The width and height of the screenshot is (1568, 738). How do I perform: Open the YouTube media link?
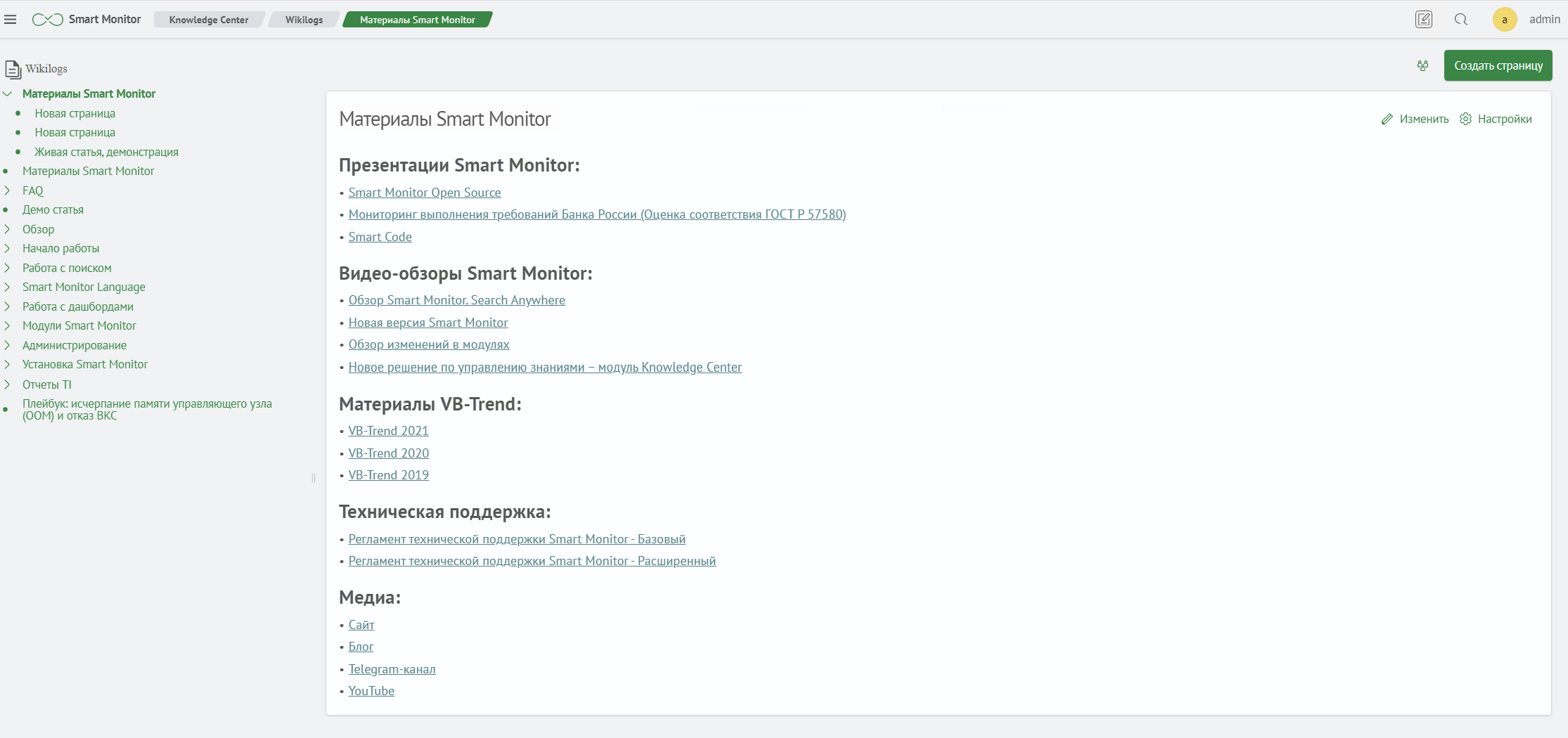tap(371, 691)
